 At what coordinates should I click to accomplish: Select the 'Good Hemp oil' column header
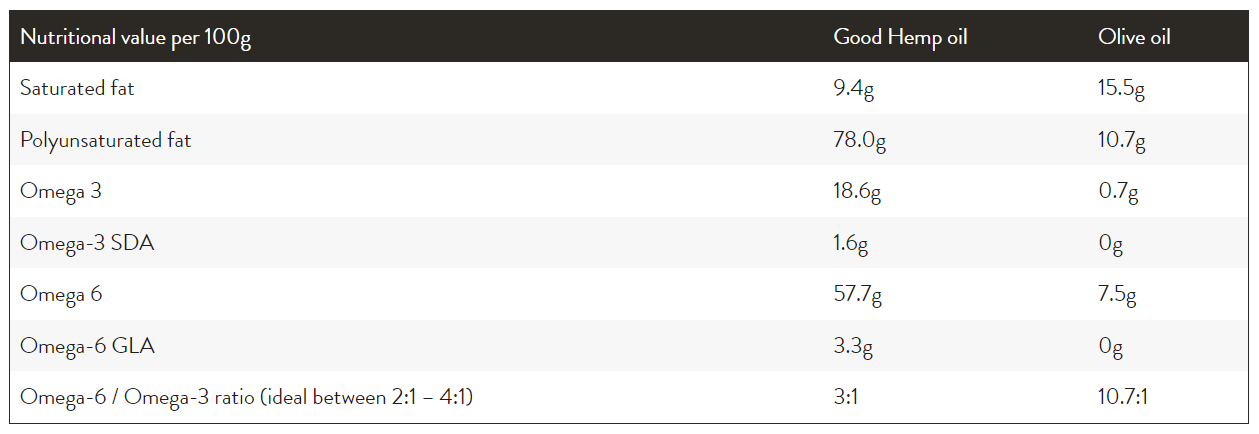[x=900, y=37]
